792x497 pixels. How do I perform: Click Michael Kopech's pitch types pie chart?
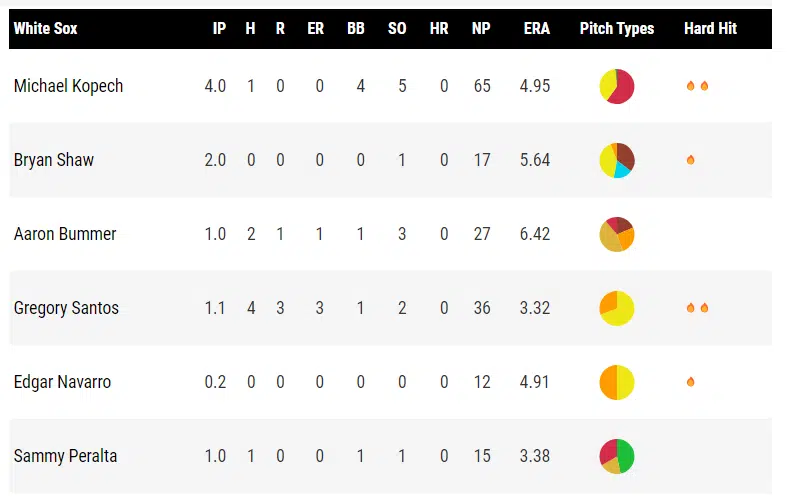click(x=617, y=86)
